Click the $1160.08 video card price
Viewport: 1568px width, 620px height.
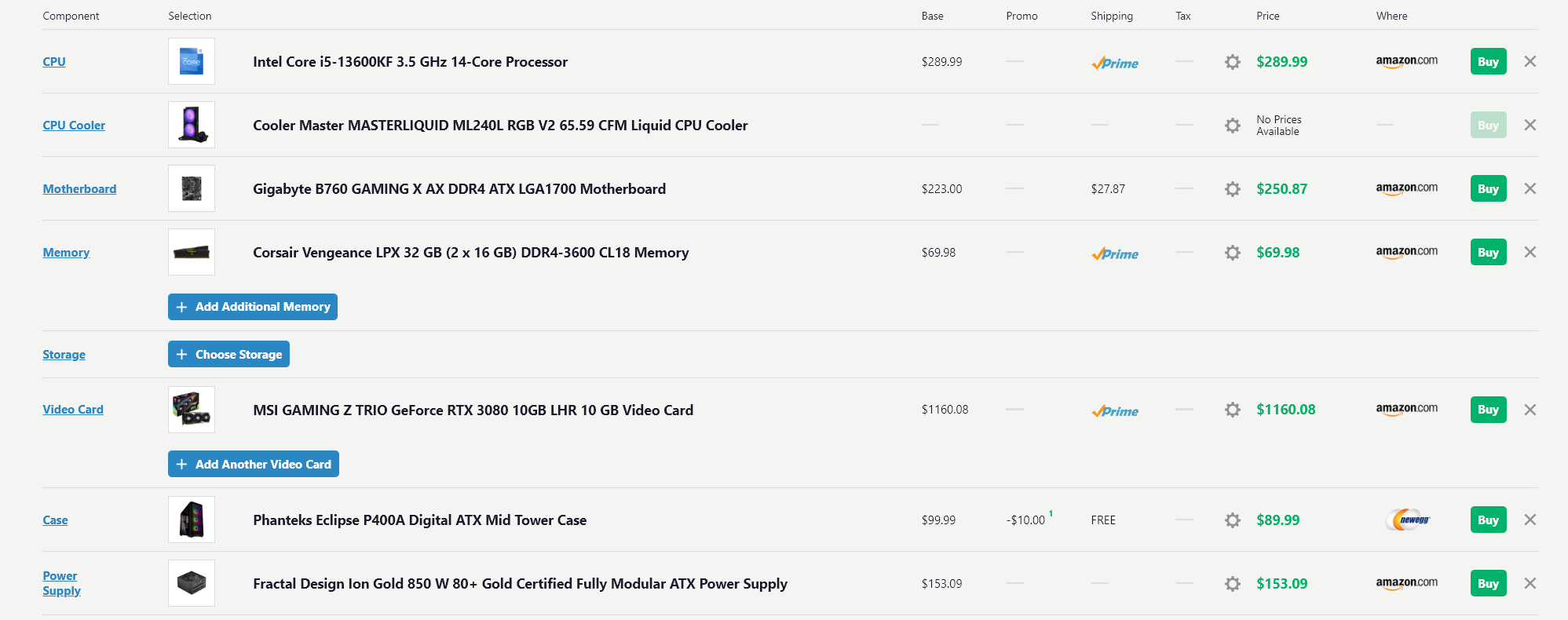1285,409
